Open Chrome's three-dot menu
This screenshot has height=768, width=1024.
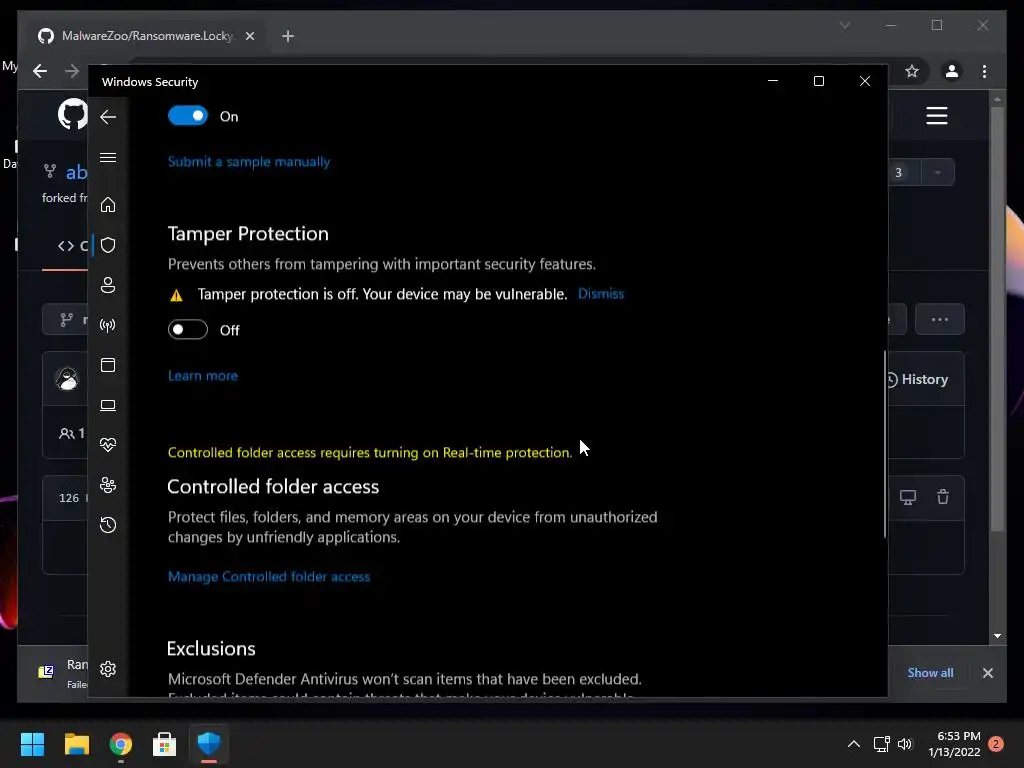click(984, 71)
